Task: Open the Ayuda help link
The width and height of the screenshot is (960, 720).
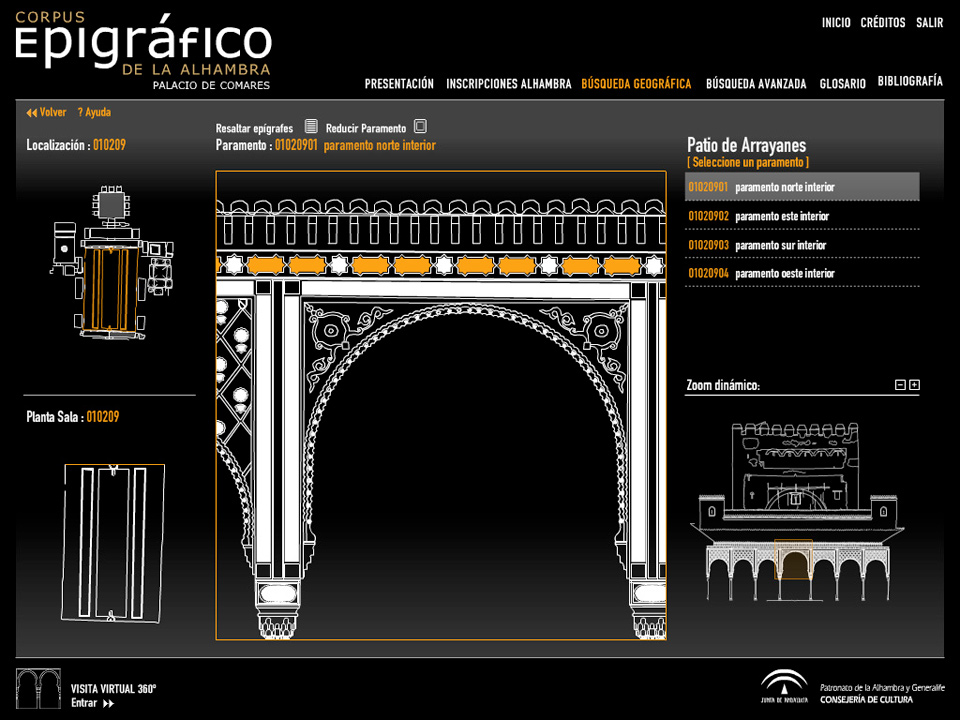Action: click(94, 113)
